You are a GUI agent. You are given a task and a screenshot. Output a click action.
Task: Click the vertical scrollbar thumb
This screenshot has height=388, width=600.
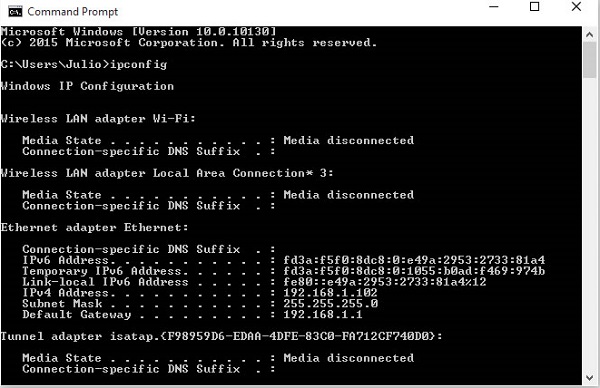pos(589,60)
